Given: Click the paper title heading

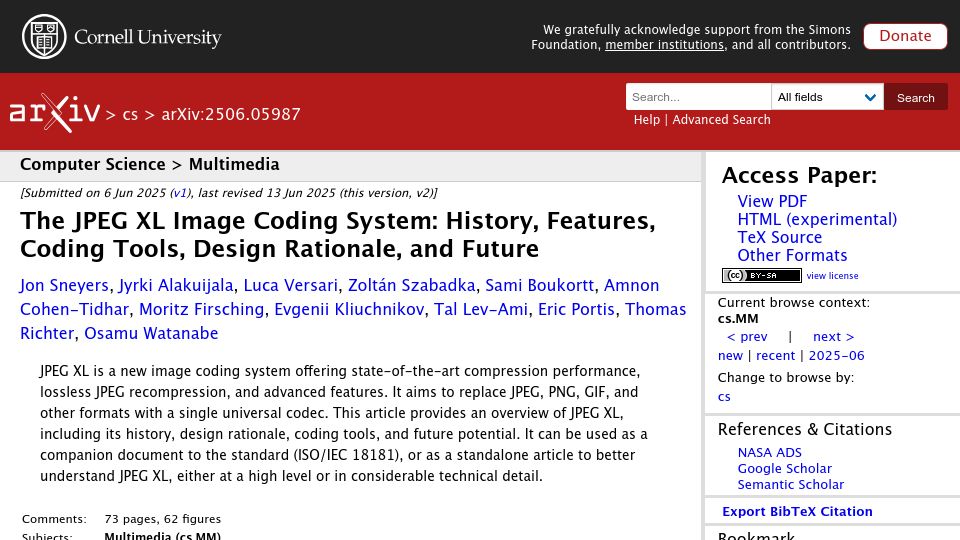Looking at the screenshot, I should point(337,234).
